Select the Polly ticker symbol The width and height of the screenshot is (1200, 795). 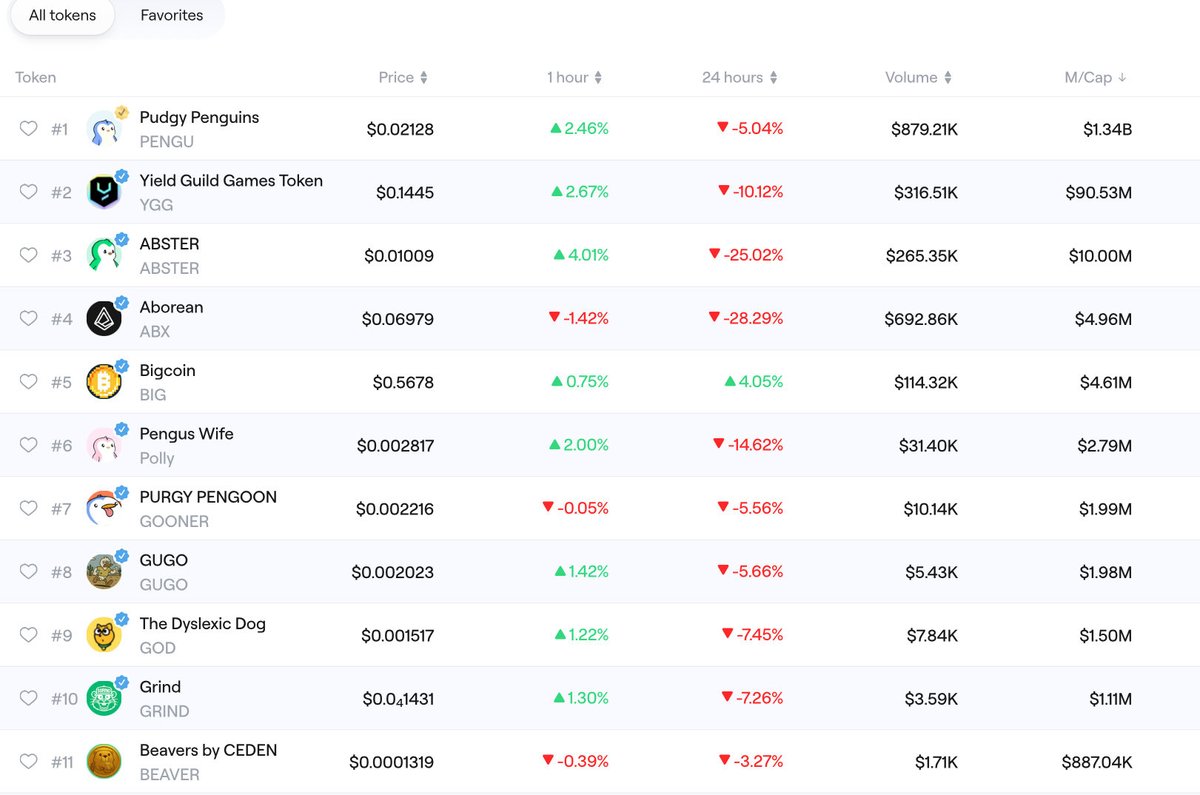[157, 458]
